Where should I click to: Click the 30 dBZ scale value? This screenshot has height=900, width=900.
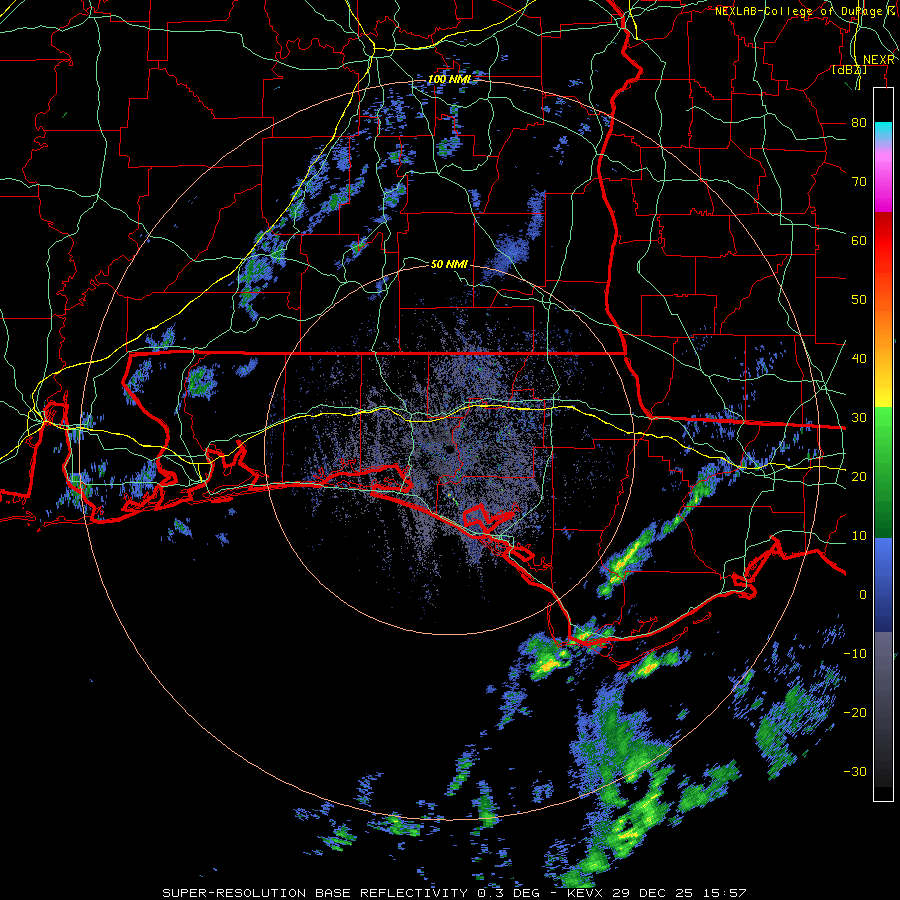tap(859, 417)
